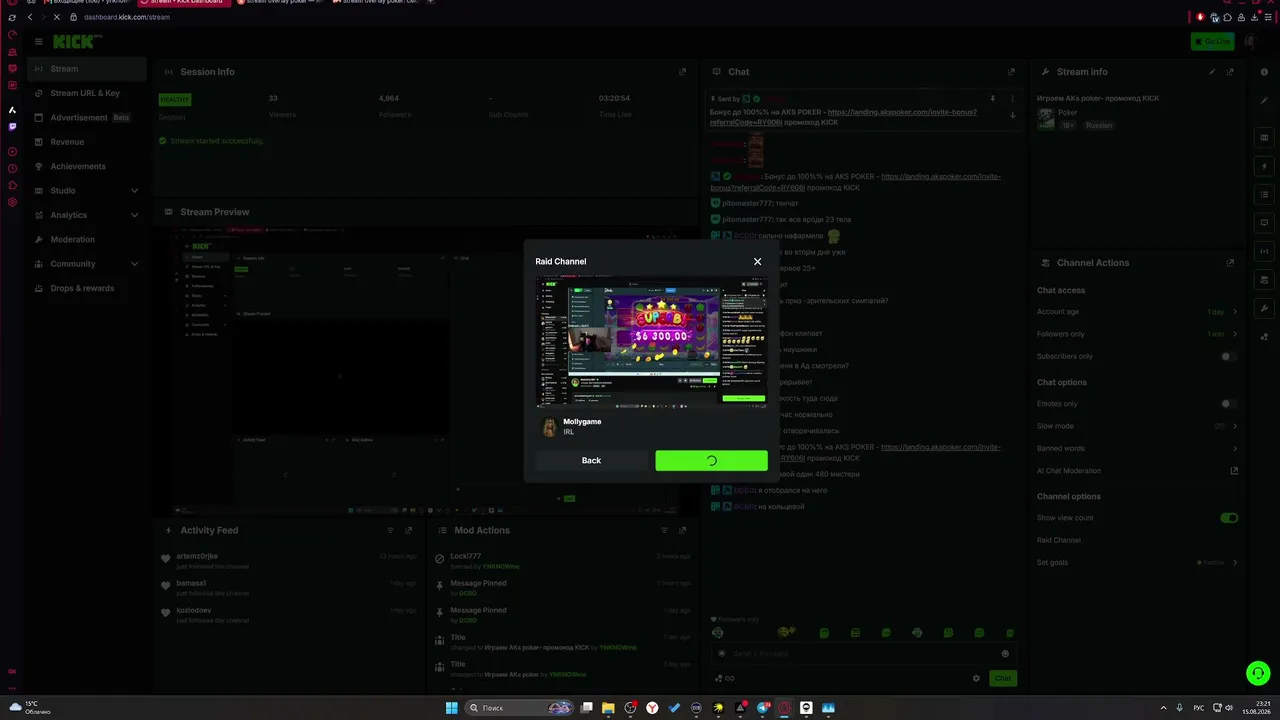1280x720 pixels.
Task: Click the Windows taskbar search box
Action: (x=520, y=708)
